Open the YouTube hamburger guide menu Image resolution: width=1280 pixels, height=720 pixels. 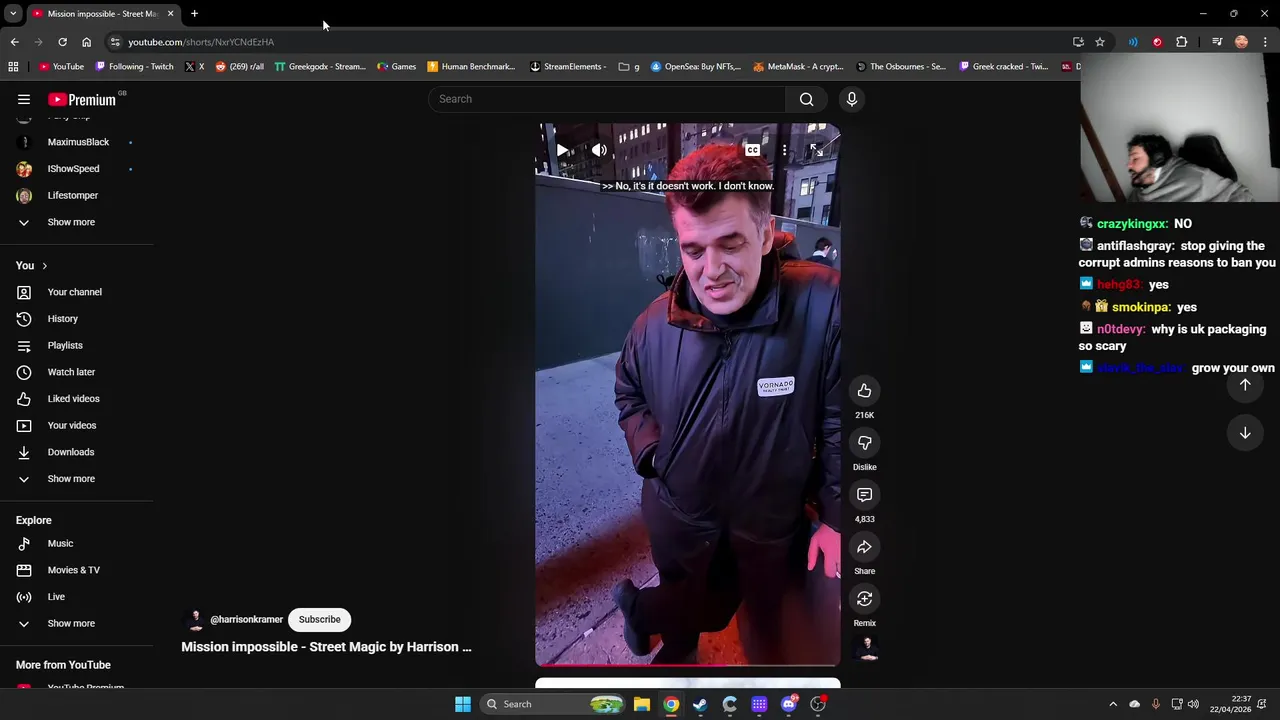coord(24,99)
